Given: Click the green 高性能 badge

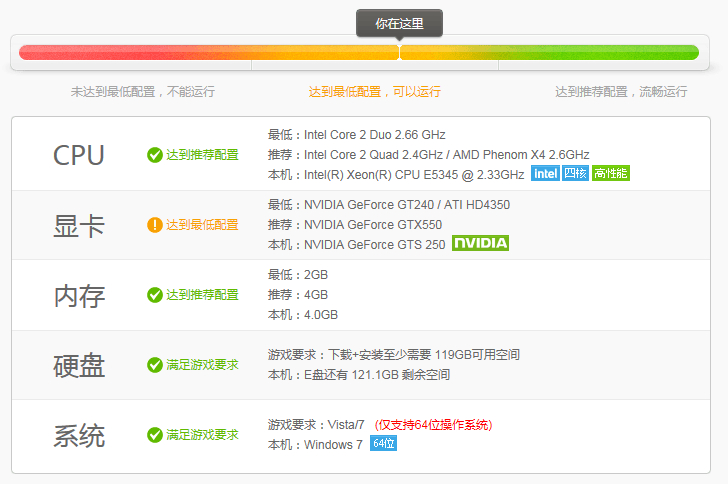Looking at the screenshot, I should tap(610, 174).
